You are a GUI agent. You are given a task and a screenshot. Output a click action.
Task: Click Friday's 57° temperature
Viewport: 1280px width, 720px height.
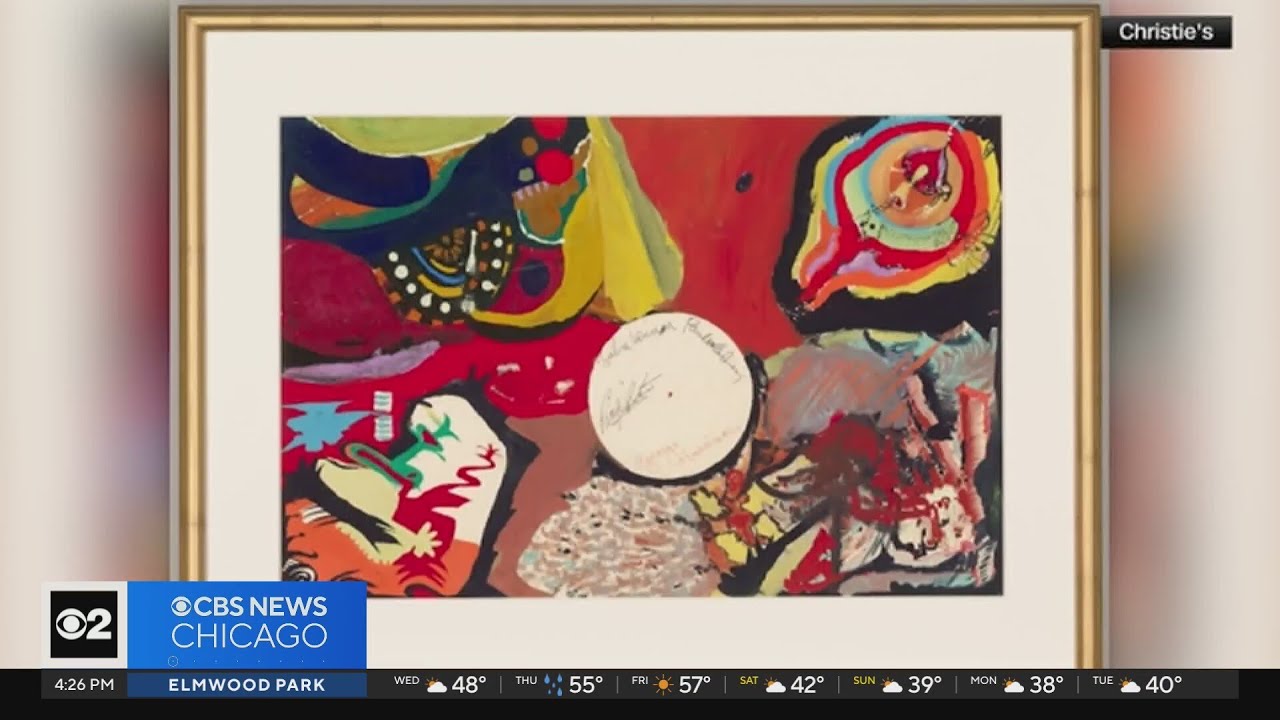tap(694, 685)
